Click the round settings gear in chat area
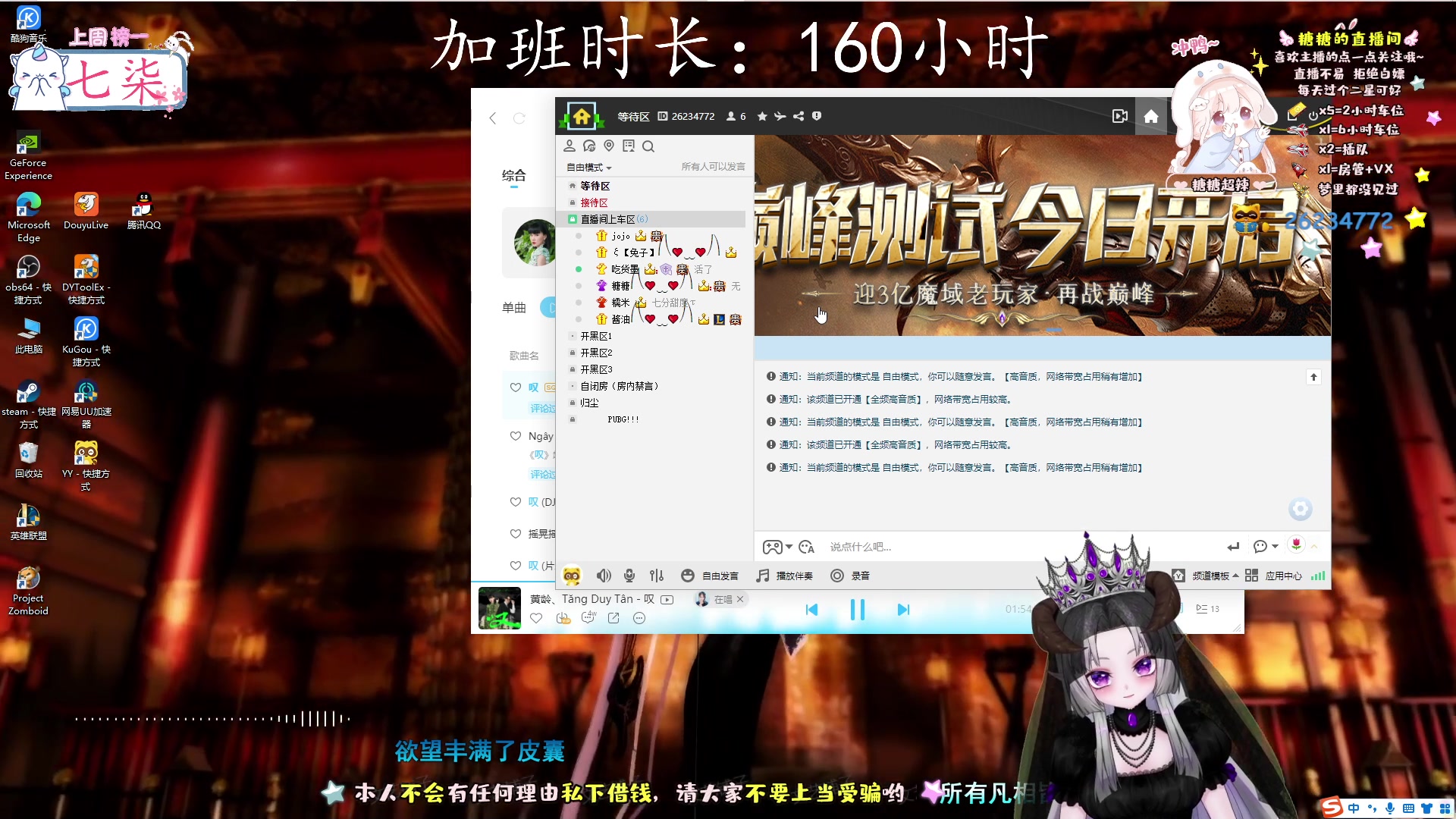1456x819 pixels. [1300, 509]
